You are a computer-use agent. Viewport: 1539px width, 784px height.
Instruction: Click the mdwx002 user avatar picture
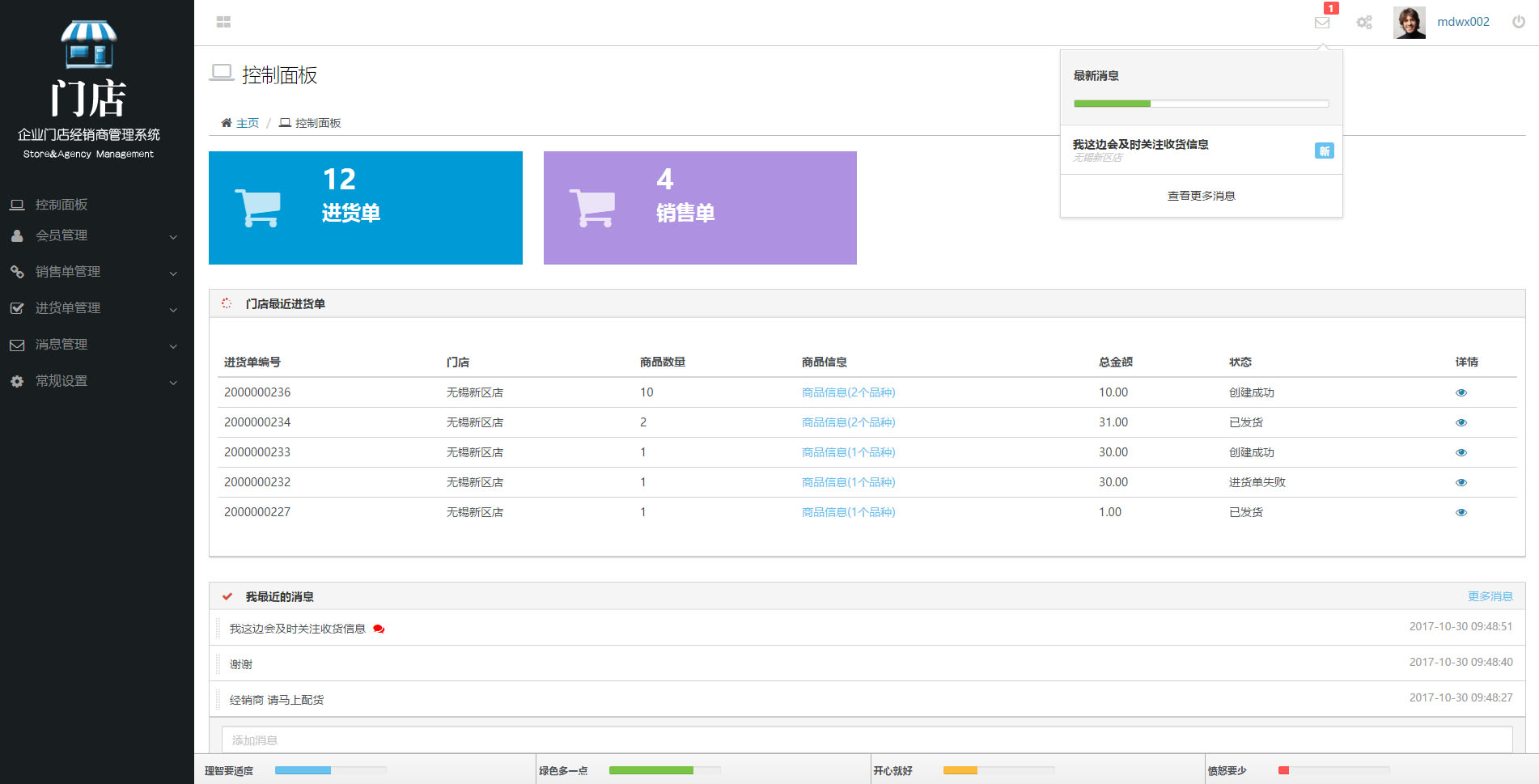(1409, 22)
